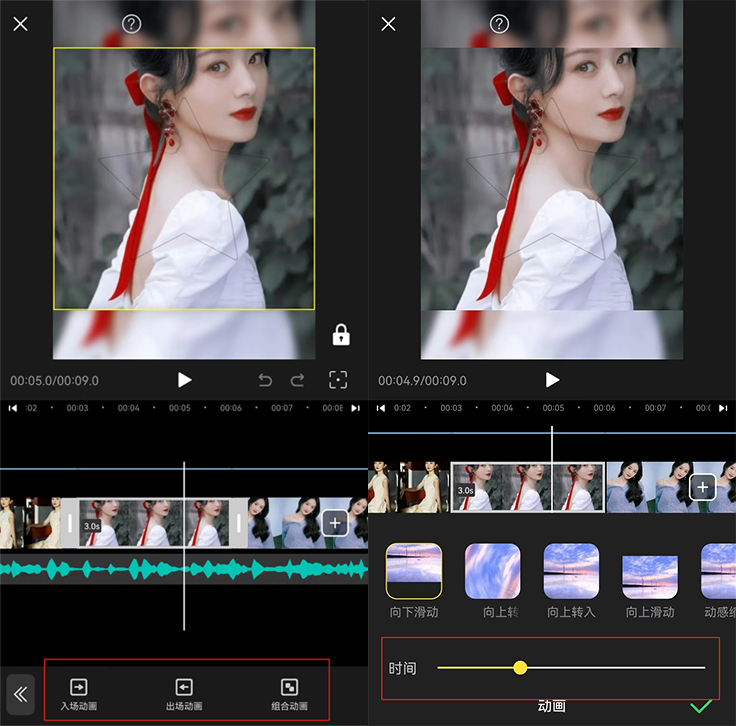The width and height of the screenshot is (736, 726).
Task: Tap right trim handle of selected clip
Action: coord(238,523)
